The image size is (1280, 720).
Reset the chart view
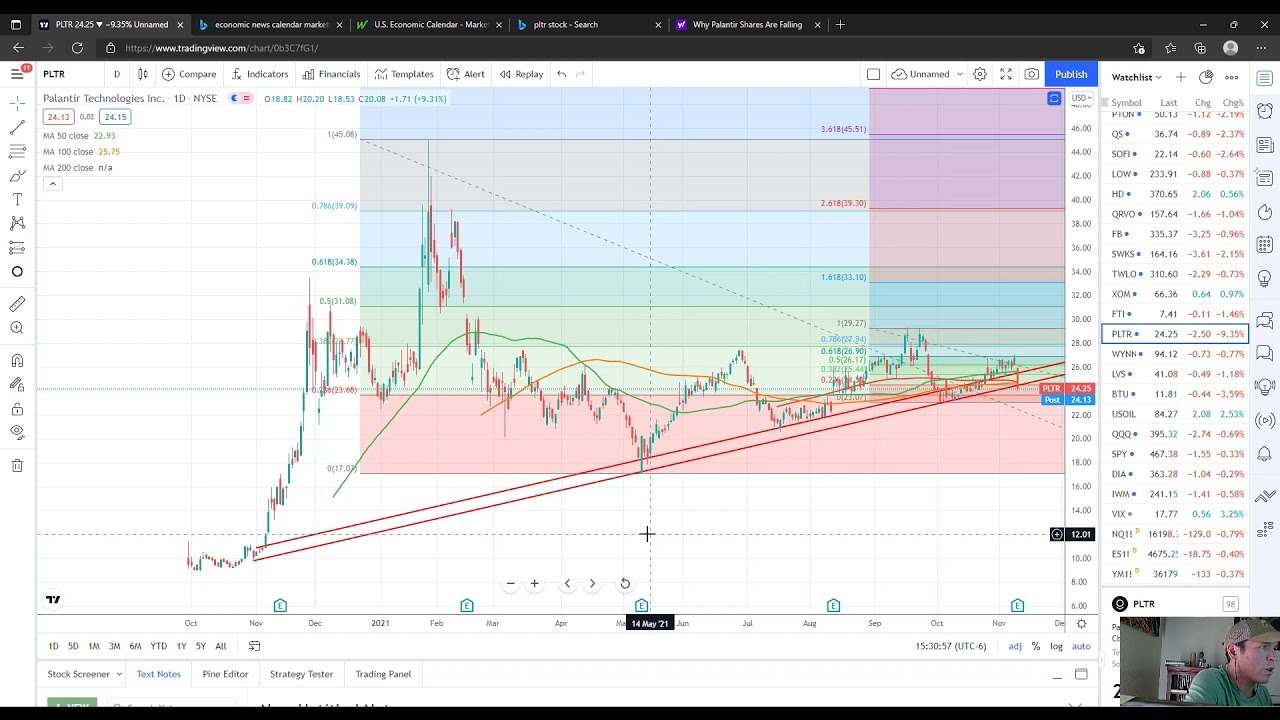(625, 583)
